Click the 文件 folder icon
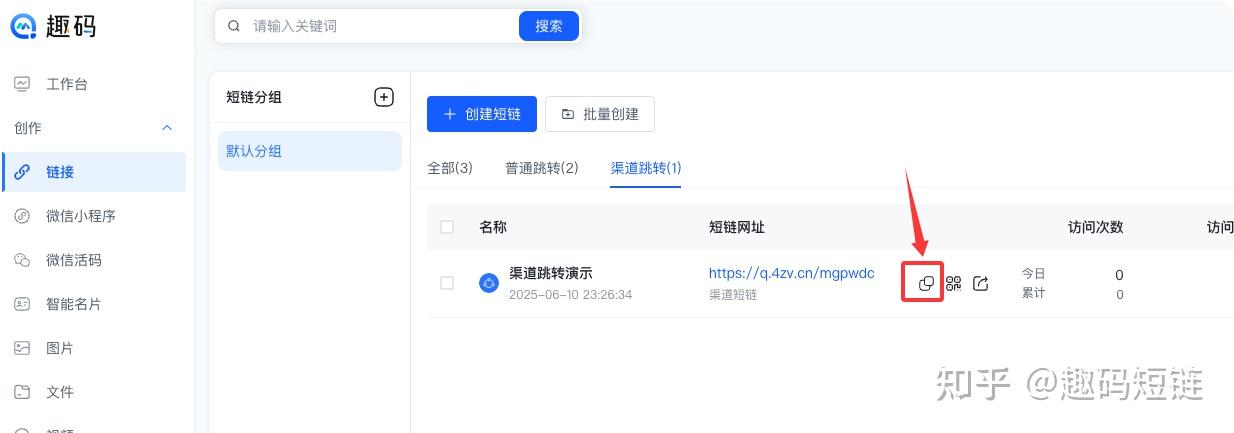The height and width of the screenshot is (433, 1234). pos(22,392)
